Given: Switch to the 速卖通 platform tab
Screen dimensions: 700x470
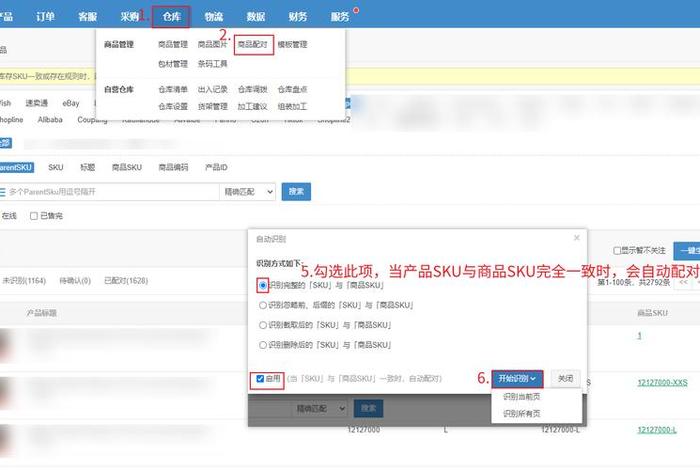Looking at the screenshot, I should (37, 103).
